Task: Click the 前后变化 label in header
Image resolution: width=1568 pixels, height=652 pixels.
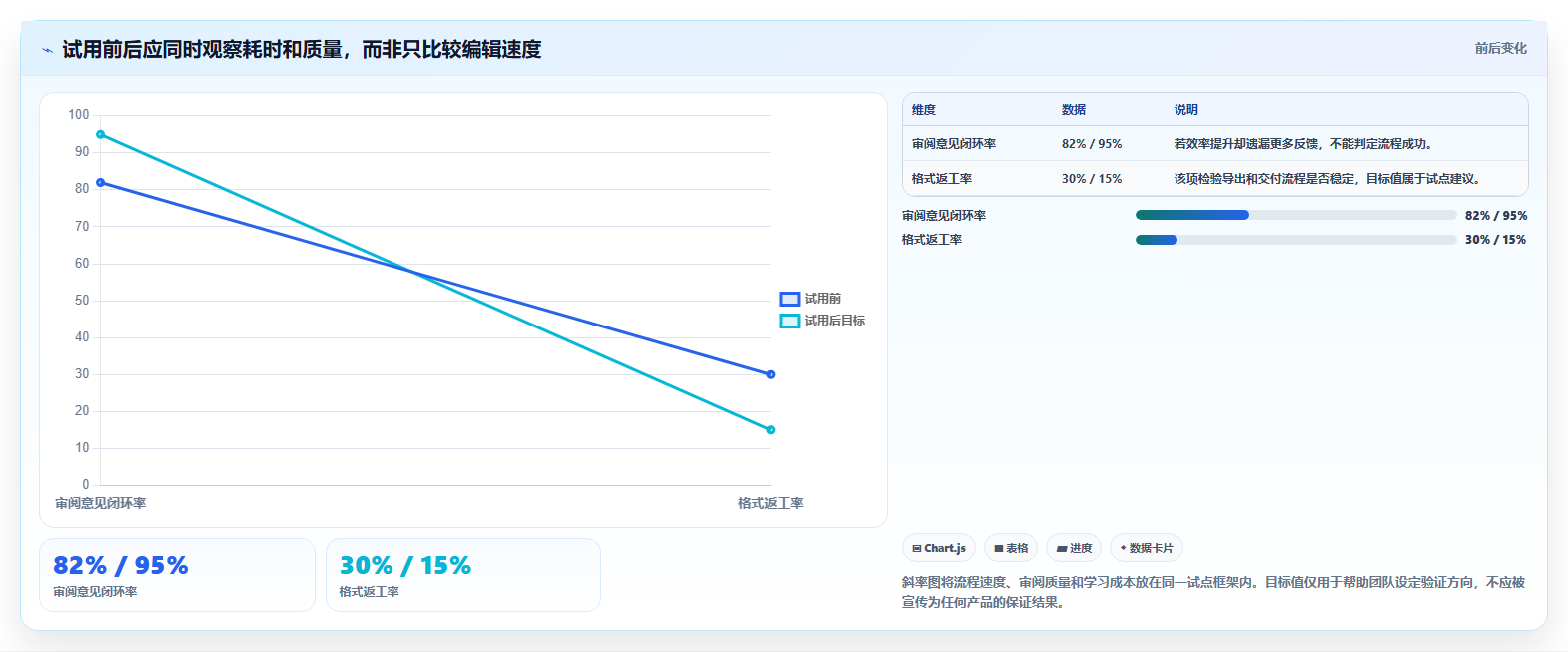Action: point(1500,48)
